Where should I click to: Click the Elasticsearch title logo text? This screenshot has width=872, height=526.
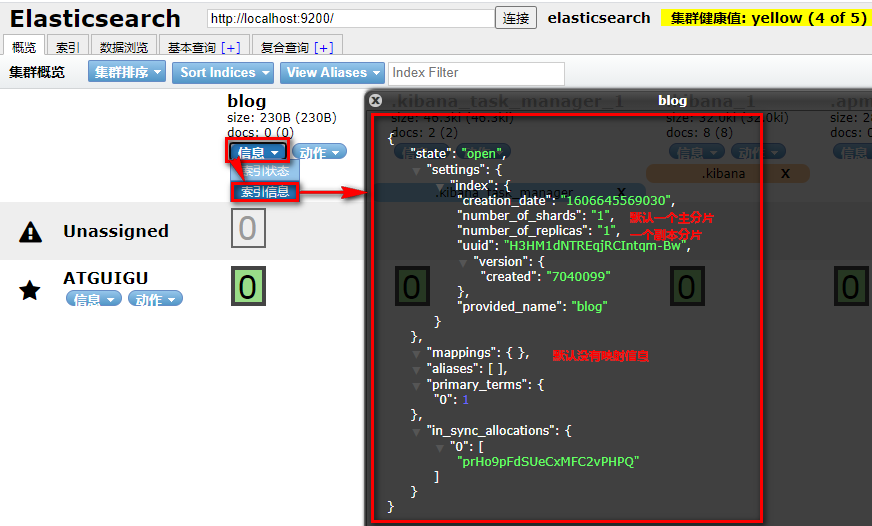point(95,18)
